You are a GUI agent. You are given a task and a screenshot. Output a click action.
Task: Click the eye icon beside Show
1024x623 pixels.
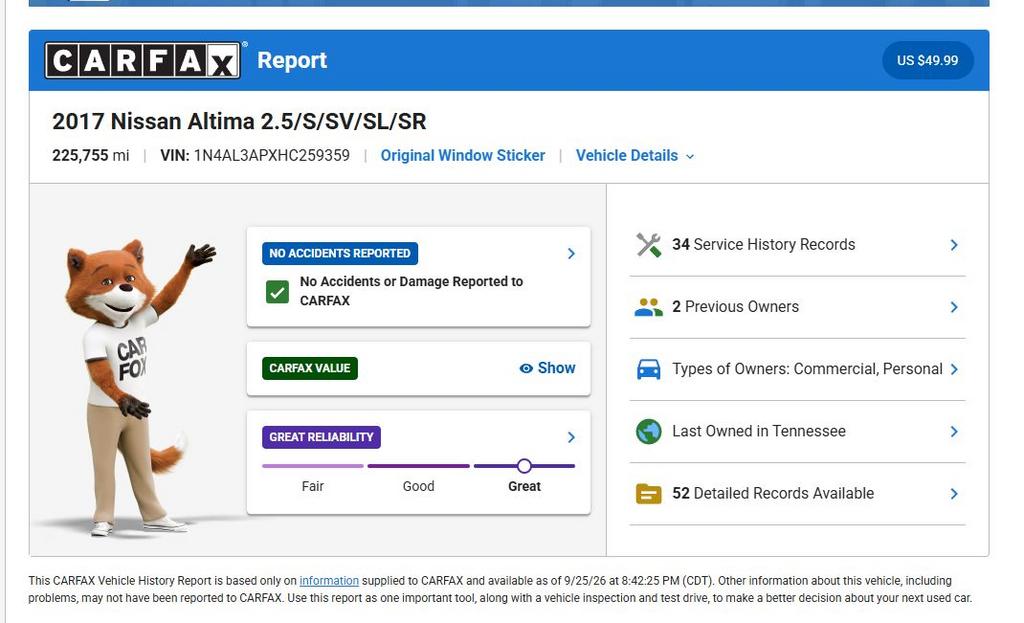pyautogui.click(x=526, y=368)
